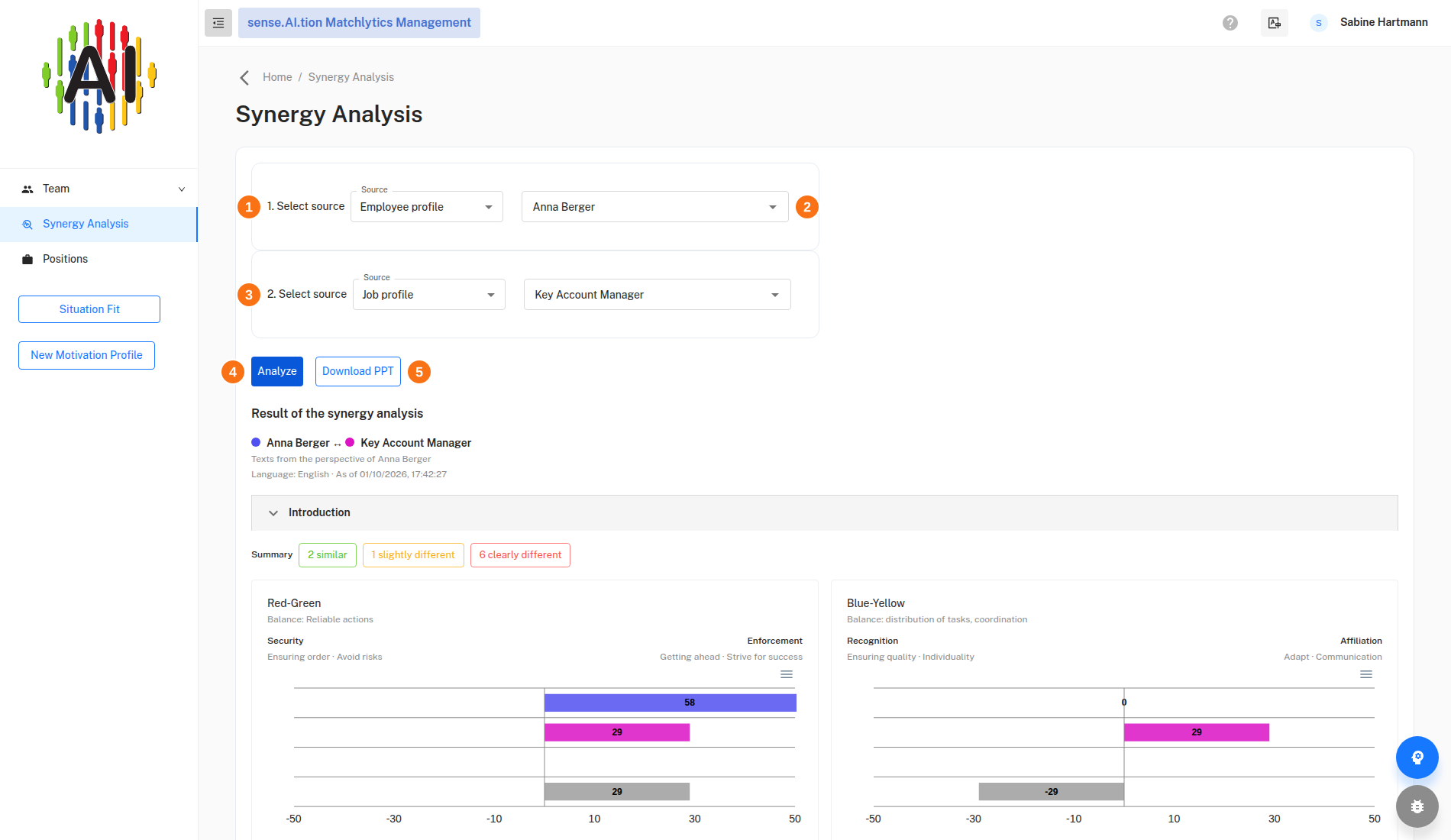
Task: Click the magenta Key Account Manager legend dot
Action: tap(350, 442)
